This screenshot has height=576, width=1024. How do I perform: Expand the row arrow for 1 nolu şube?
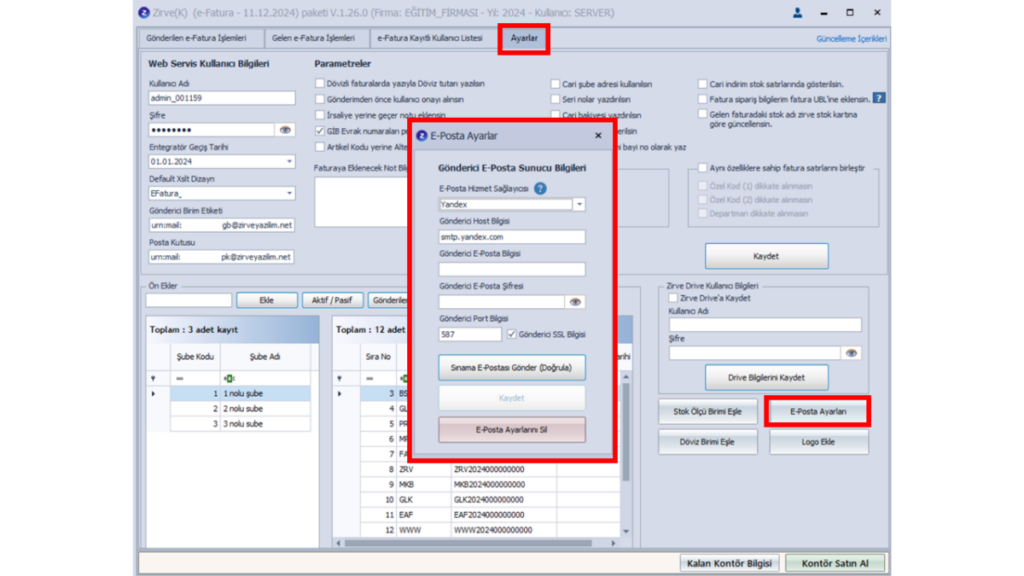click(x=153, y=394)
